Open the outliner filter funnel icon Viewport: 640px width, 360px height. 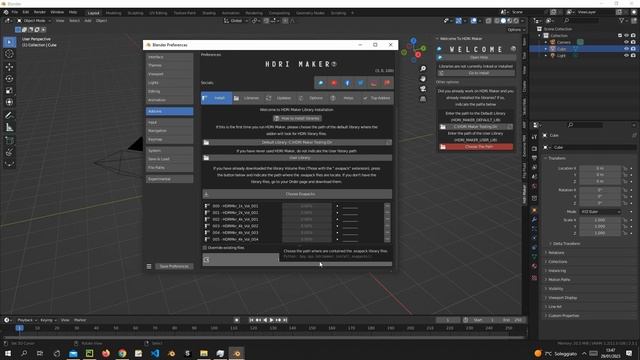point(622,20)
